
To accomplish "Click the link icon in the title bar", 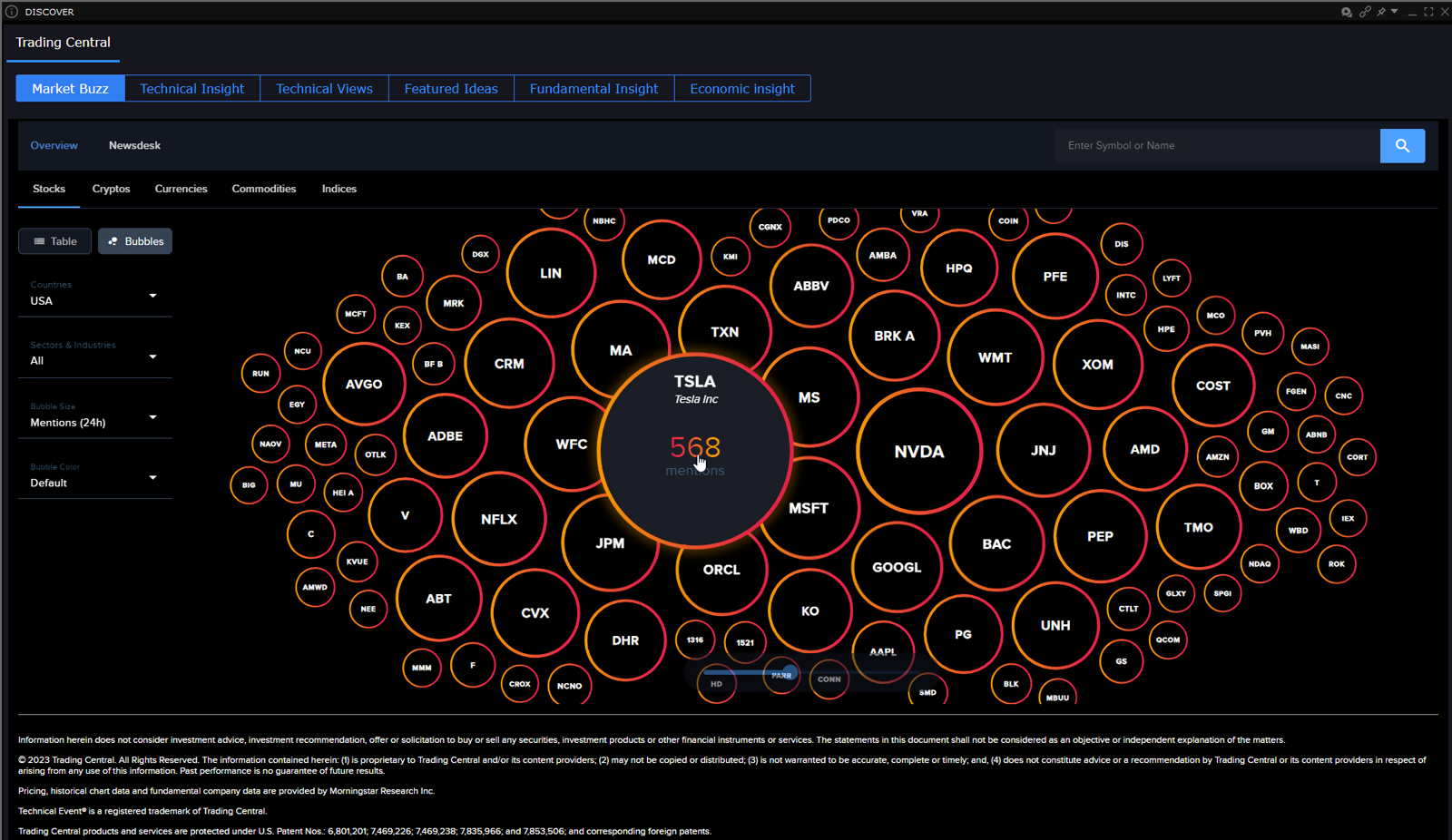I will [1366, 12].
